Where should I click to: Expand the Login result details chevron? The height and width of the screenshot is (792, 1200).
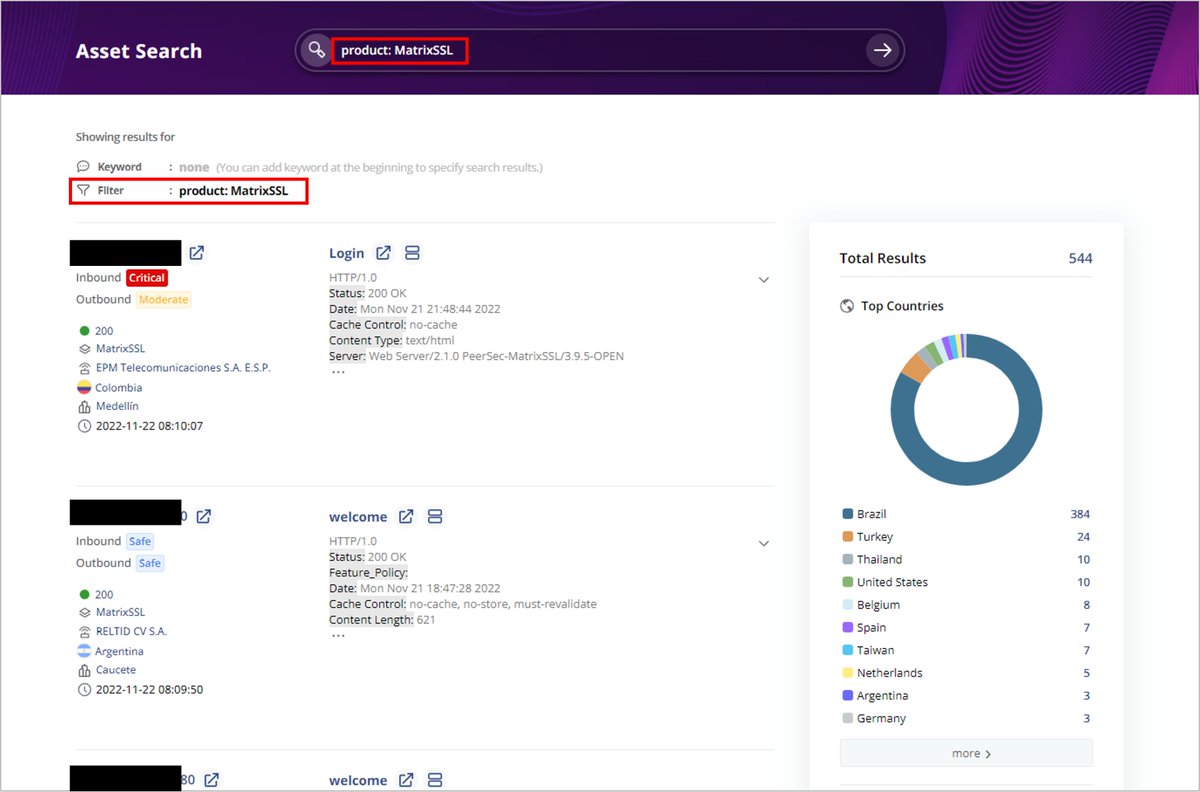pos(764,280)
